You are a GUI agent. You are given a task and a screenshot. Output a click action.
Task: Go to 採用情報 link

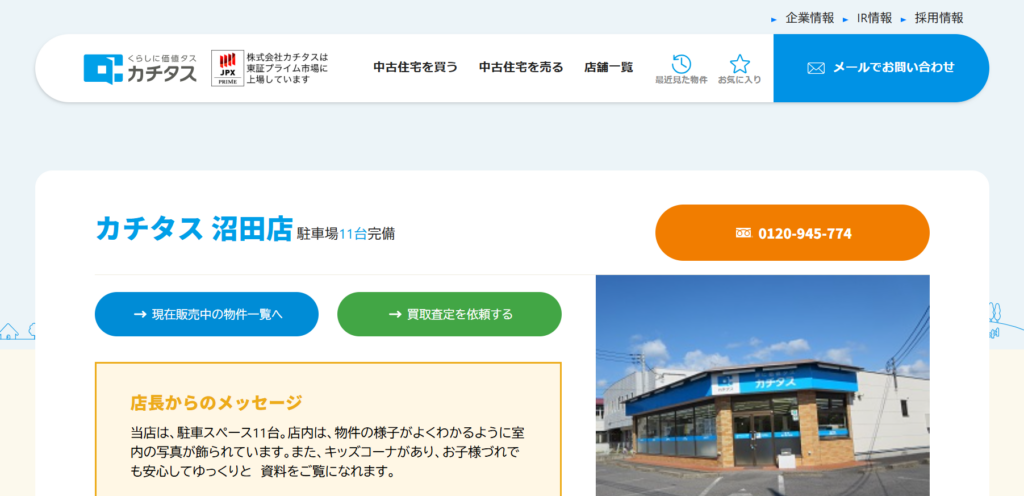pos(938,18)
